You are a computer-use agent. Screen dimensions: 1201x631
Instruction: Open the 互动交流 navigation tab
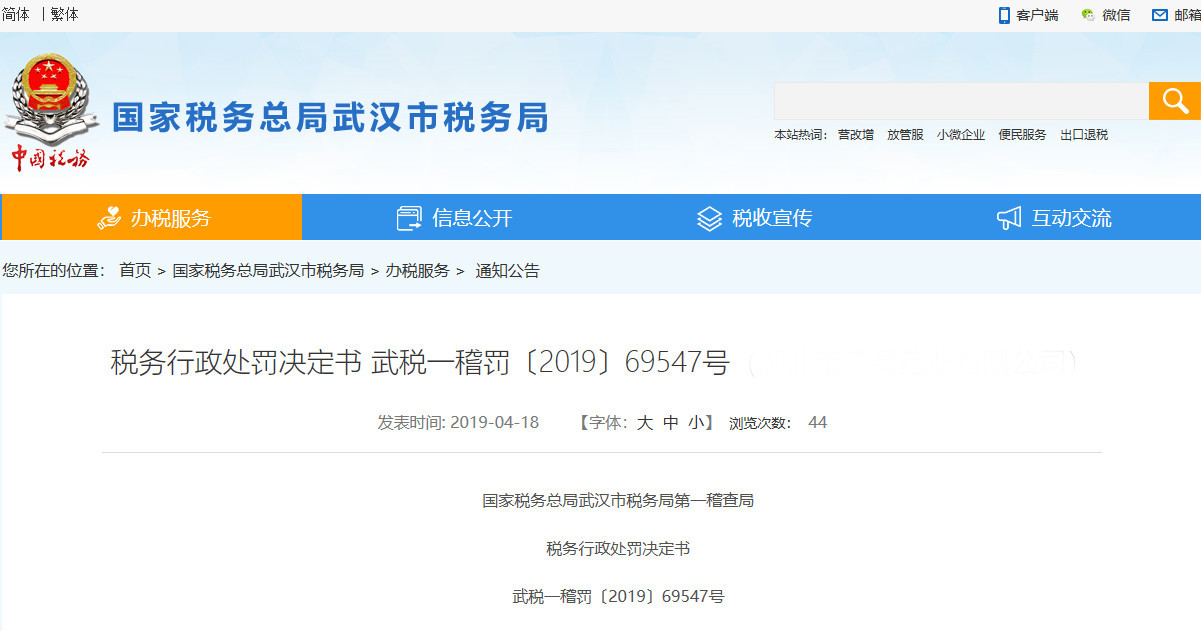[x=1071, y=218]
